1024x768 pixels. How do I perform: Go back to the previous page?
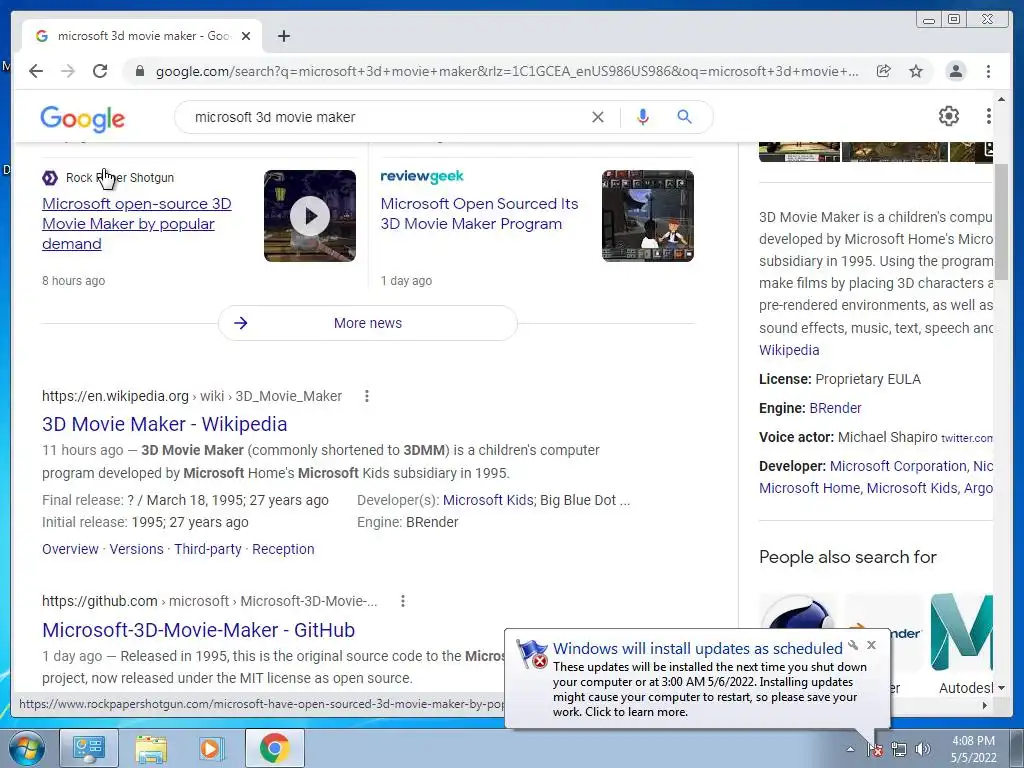(x=36, y=71)
